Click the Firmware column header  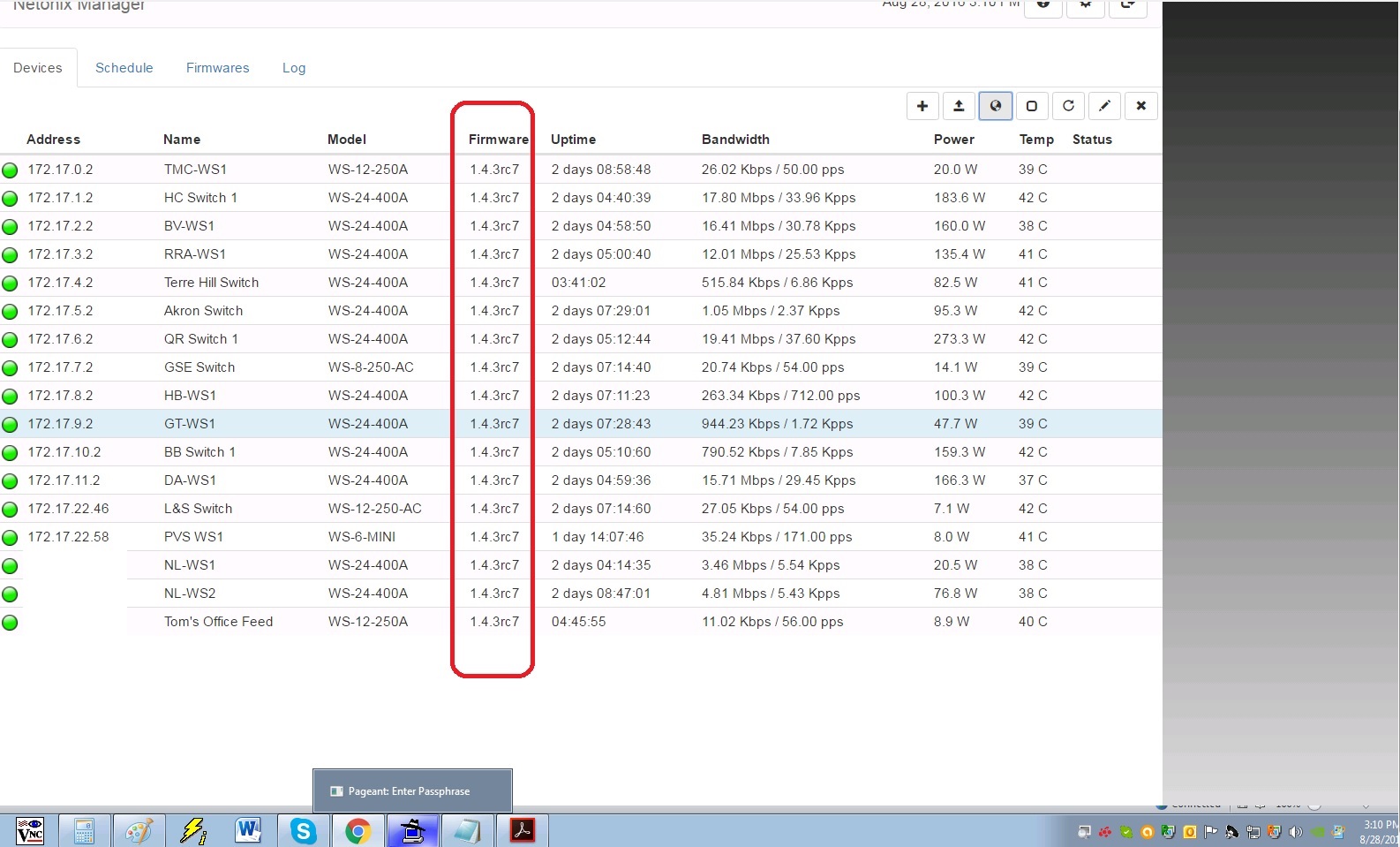click(498, 140)
